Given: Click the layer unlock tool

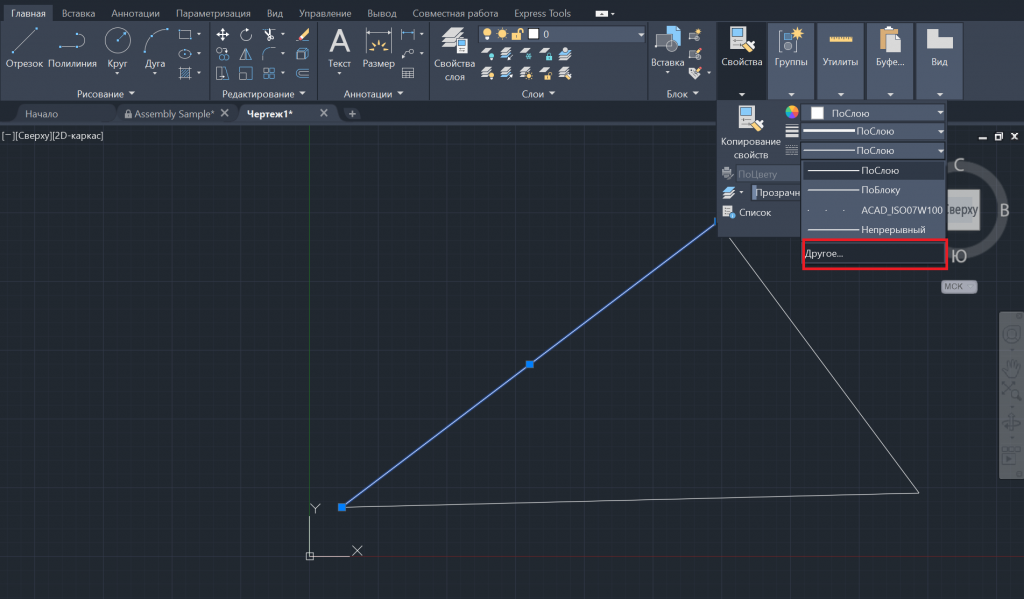Looking at the screenshot, I should [x=545, y=73].
